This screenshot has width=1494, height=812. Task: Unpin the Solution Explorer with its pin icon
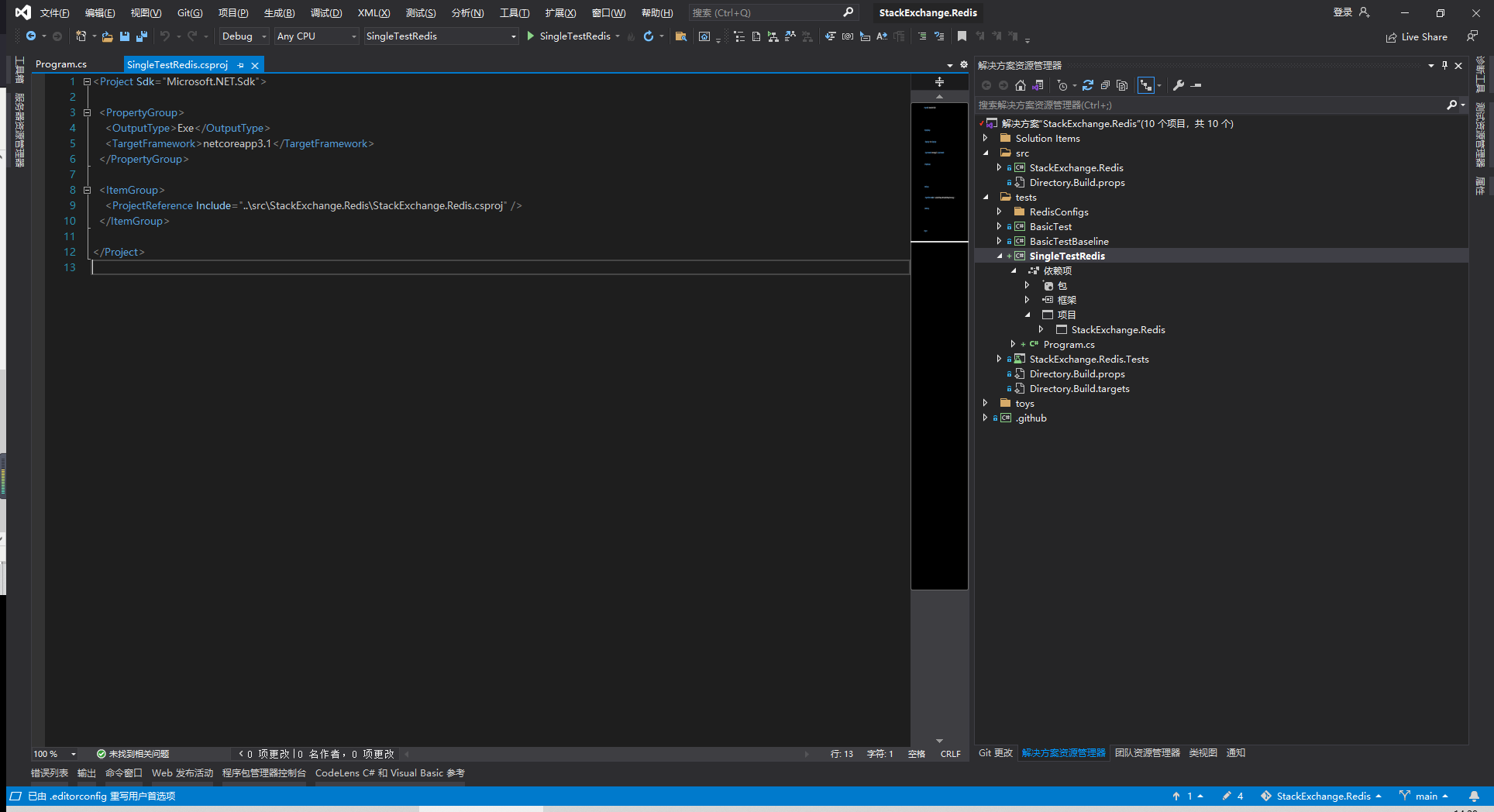(1444, 65)
